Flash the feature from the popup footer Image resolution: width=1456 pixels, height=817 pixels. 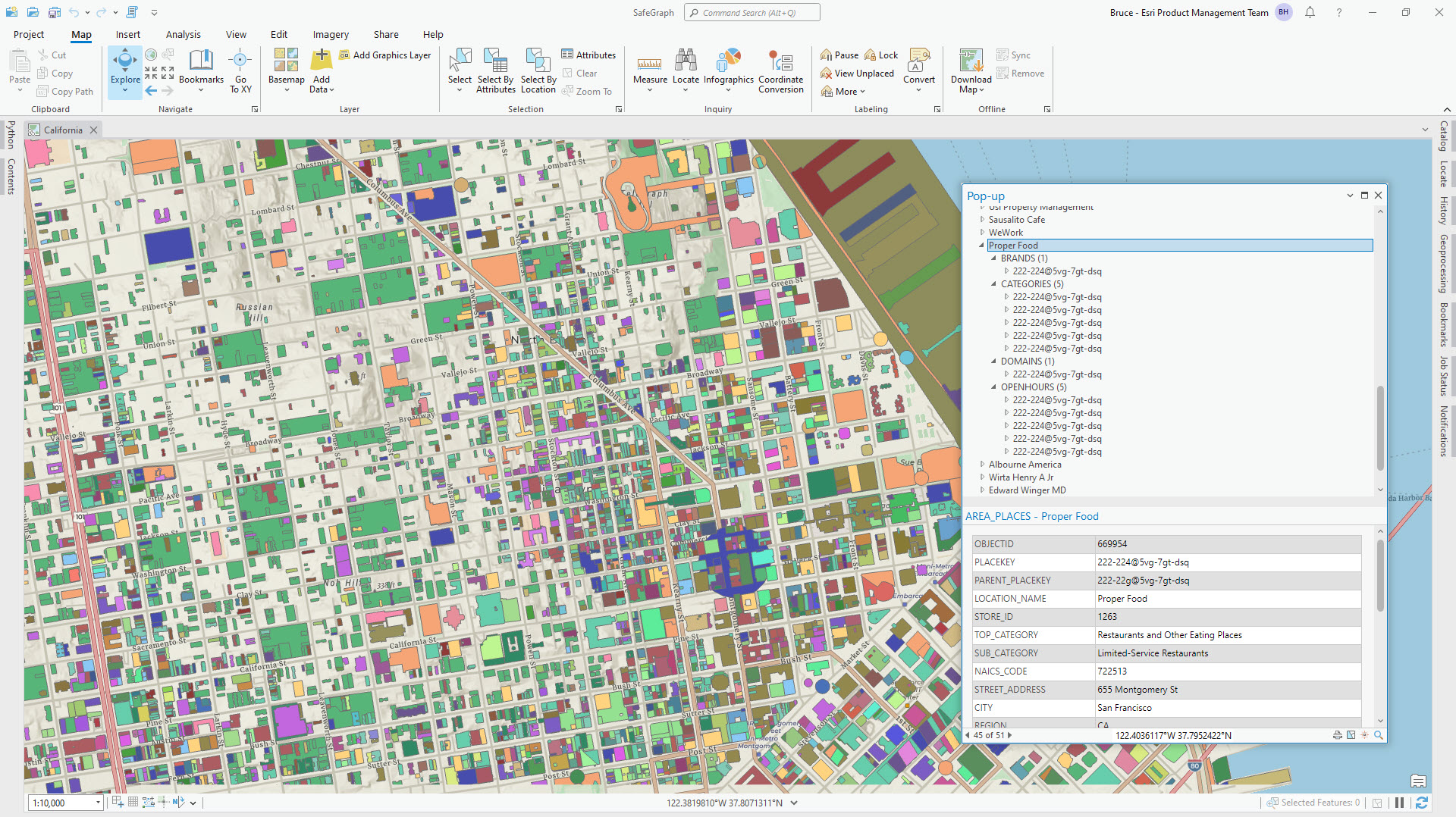(1365, 735)
